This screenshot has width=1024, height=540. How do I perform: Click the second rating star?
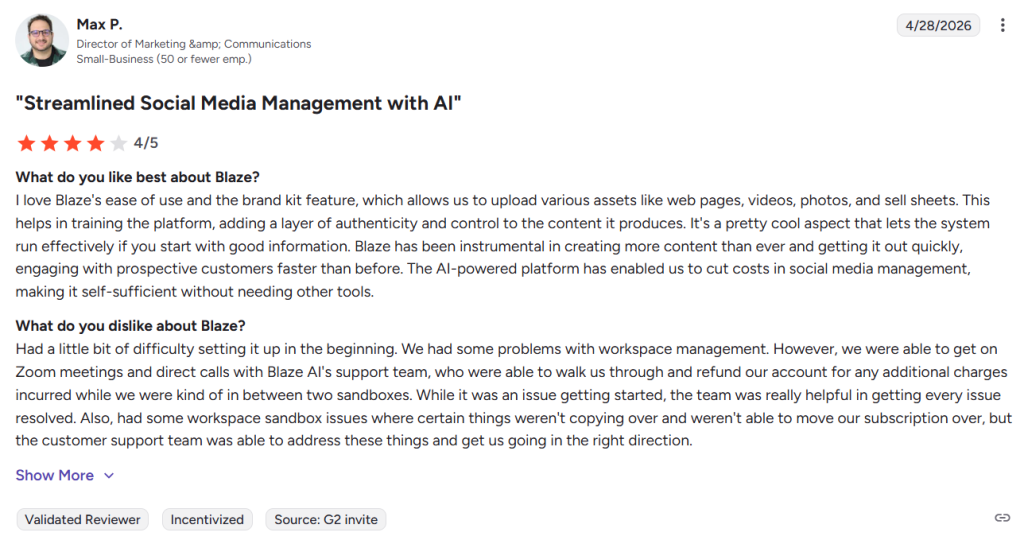point(50,143)
